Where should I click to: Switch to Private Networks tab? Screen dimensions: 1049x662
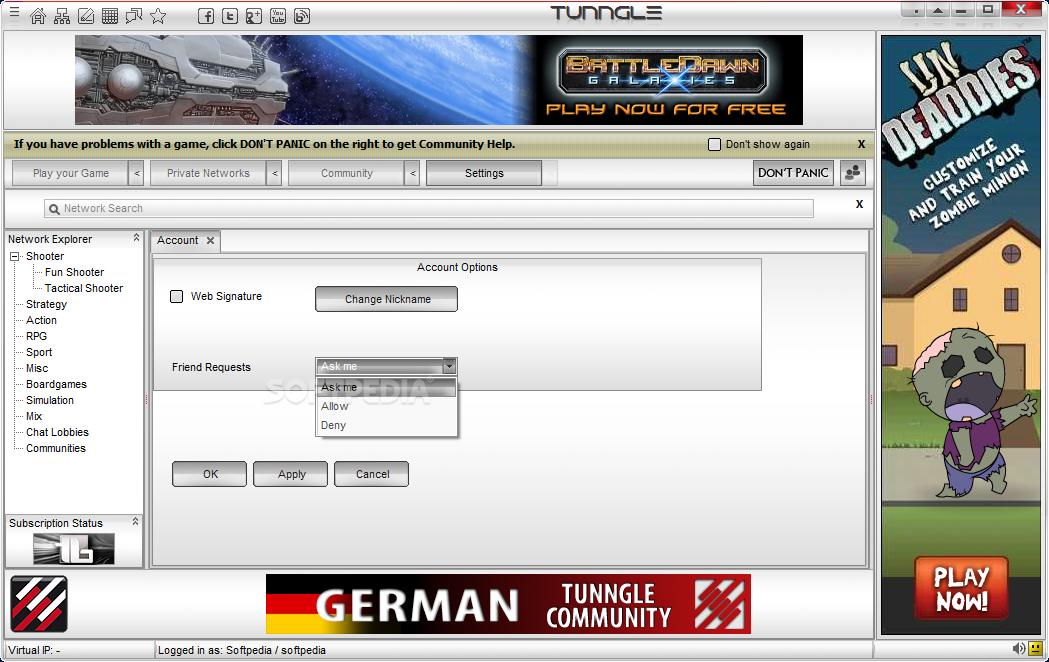pos(208,174)
